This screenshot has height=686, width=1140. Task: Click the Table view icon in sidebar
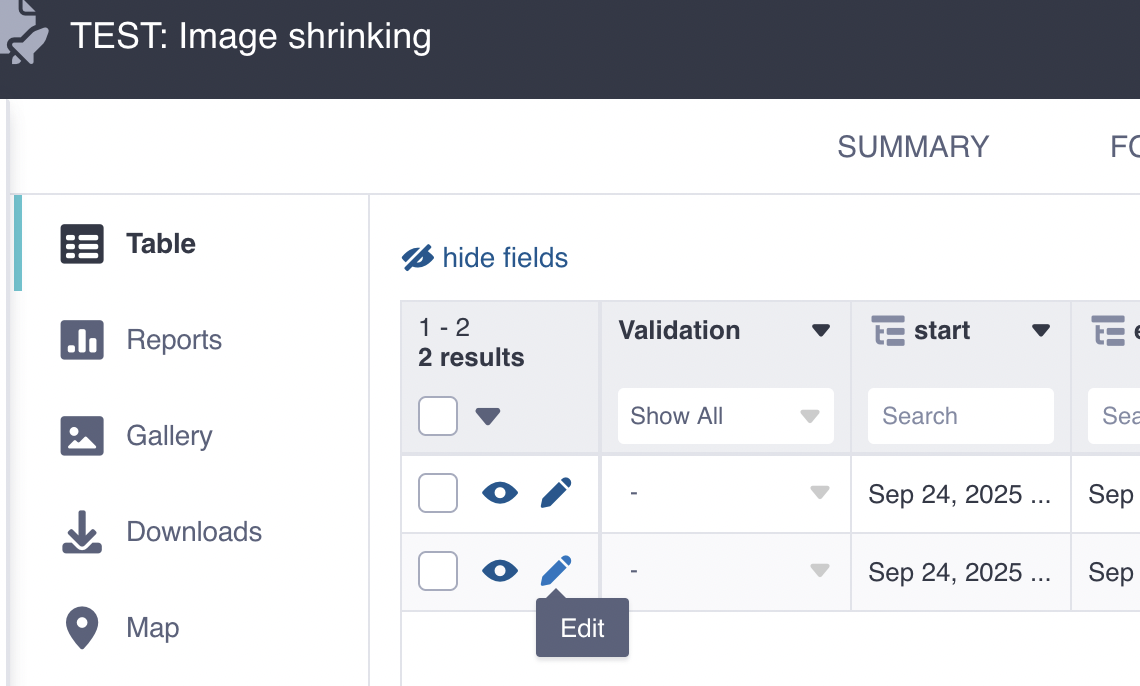[82, 244]
